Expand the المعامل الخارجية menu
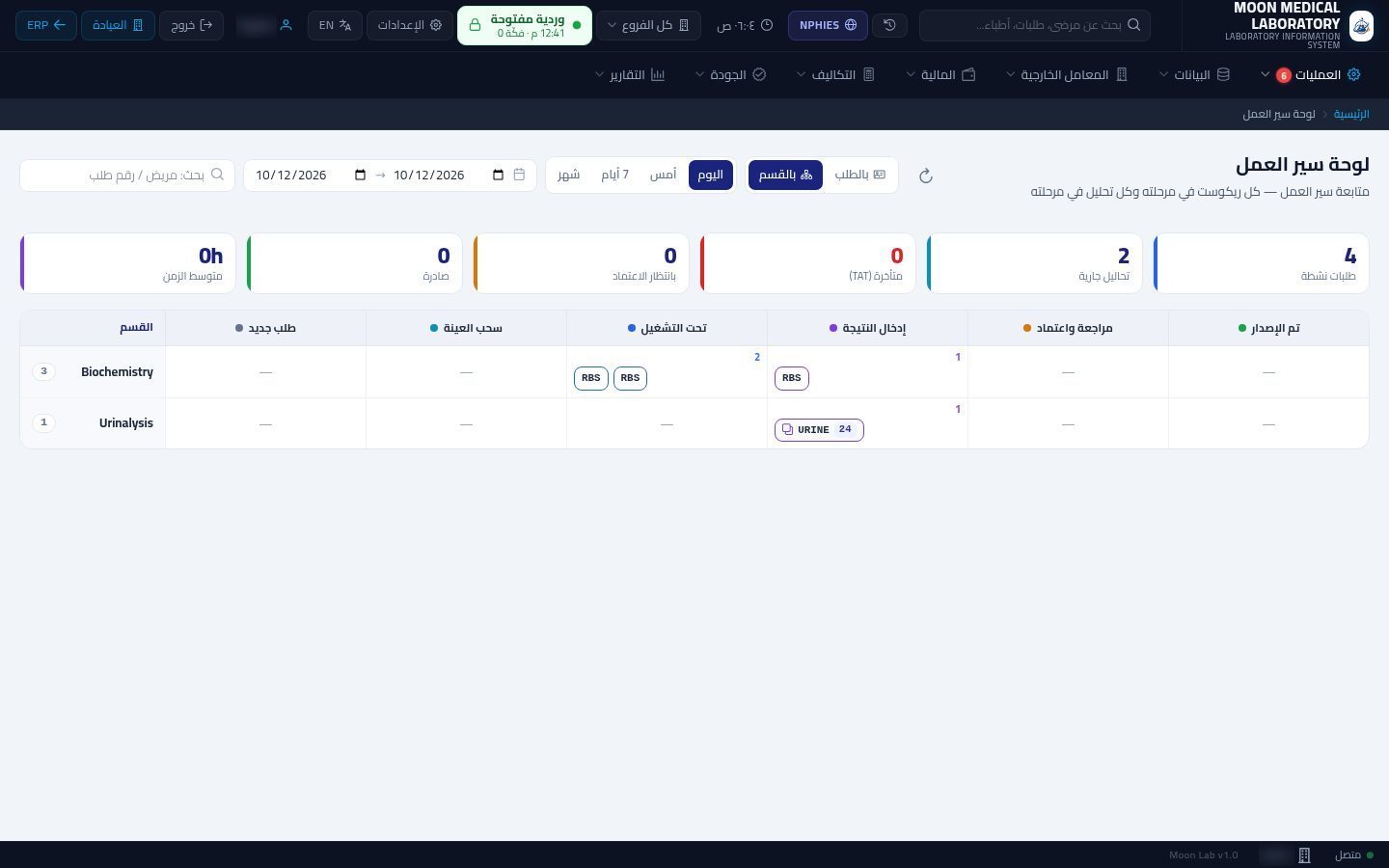Image resolution: width=1389 pixels, height=868 pixels. (1067, 74)
